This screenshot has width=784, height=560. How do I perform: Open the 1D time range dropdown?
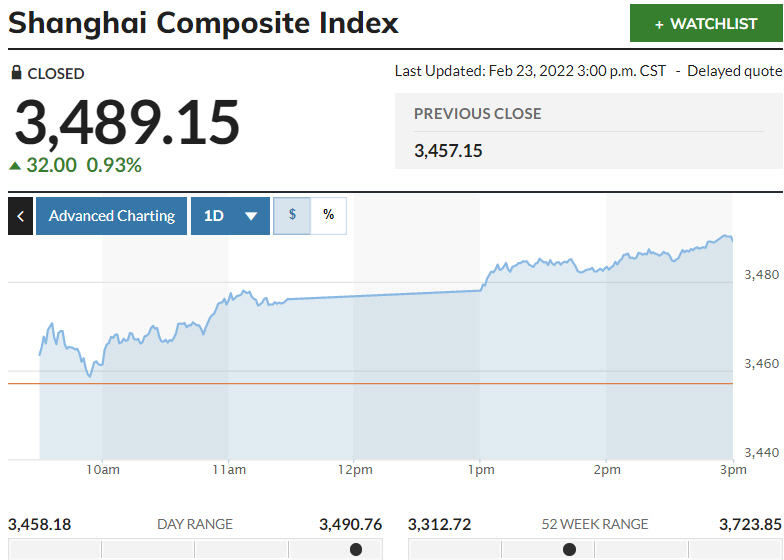pyautogui.click(x=231, y=216)
